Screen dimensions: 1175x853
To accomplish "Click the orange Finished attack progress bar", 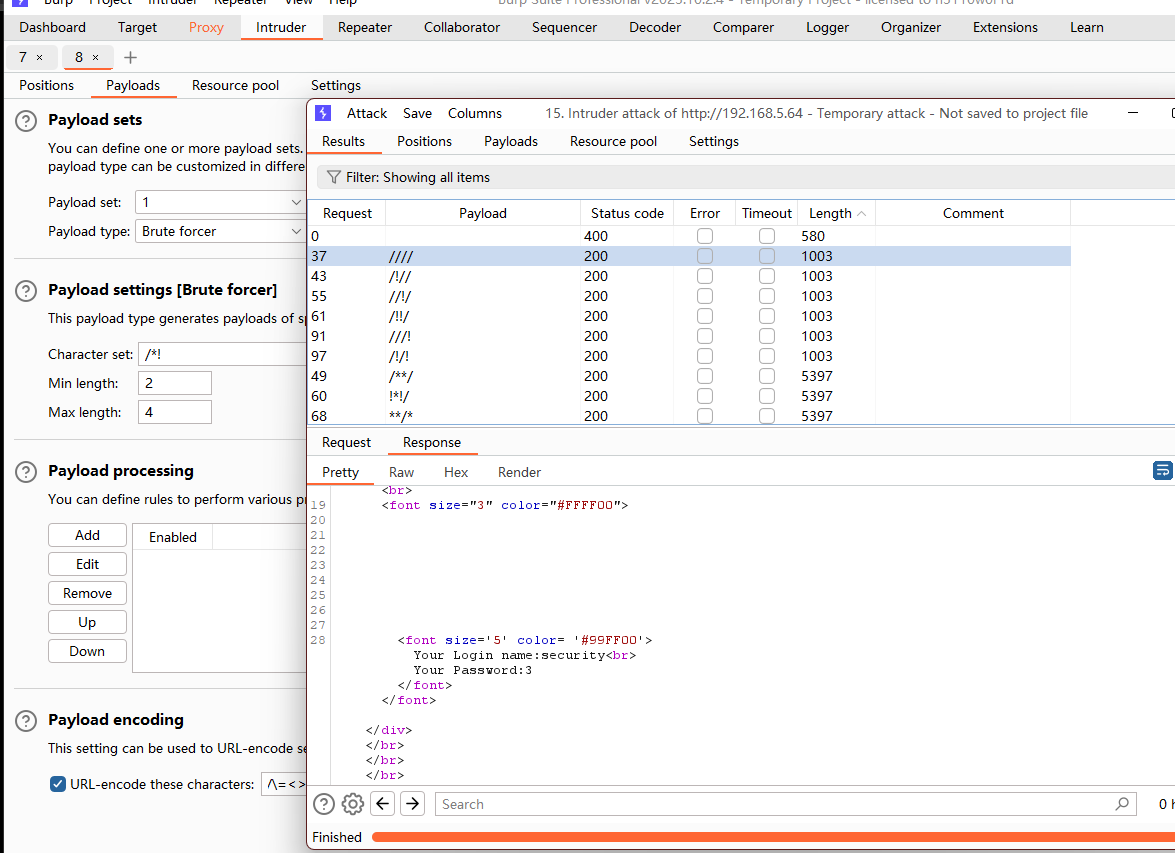I will (x=770, y=837).
